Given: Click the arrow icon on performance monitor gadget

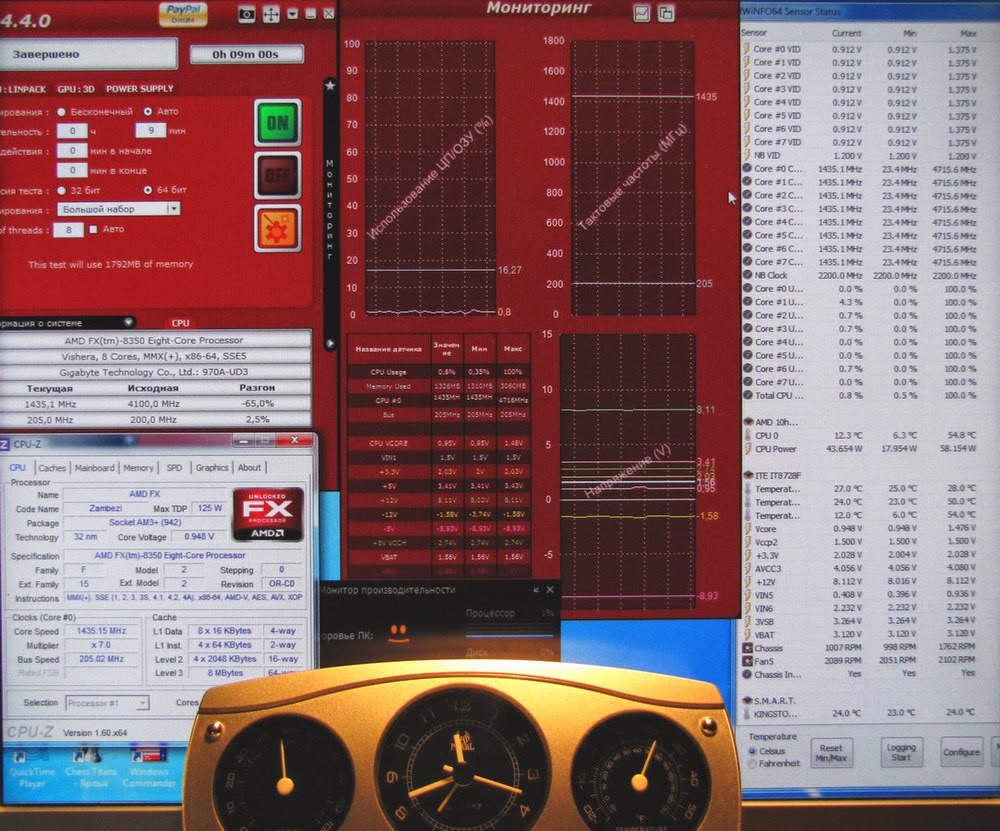Looking at the screenshot, I should tap(536, 590).
